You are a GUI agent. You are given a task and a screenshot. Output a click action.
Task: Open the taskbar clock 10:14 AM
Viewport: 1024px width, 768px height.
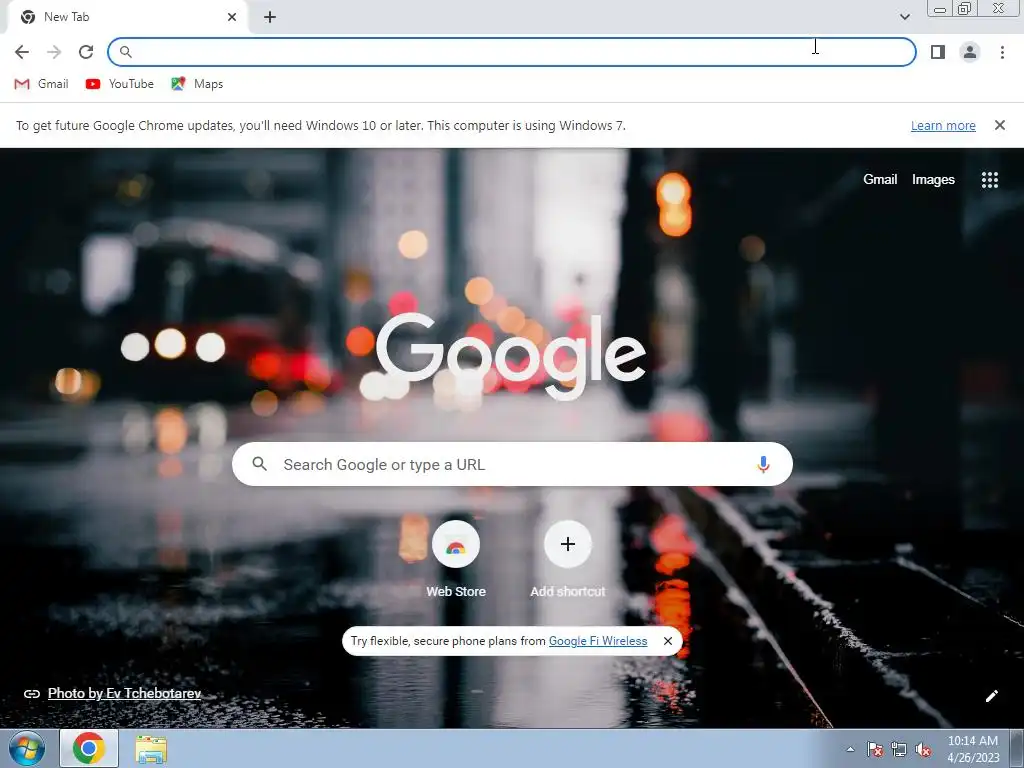(x=973, y=749)
